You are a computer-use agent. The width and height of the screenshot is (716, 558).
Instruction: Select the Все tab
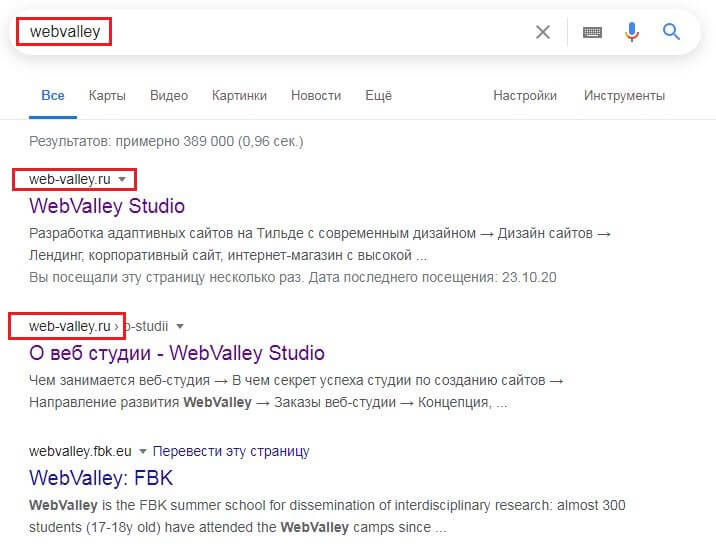pyautogui.click(x=53, y=95)
